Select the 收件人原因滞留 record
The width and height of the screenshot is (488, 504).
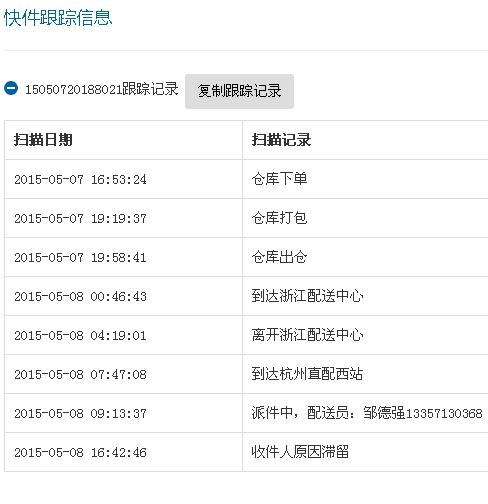[300, 452]
